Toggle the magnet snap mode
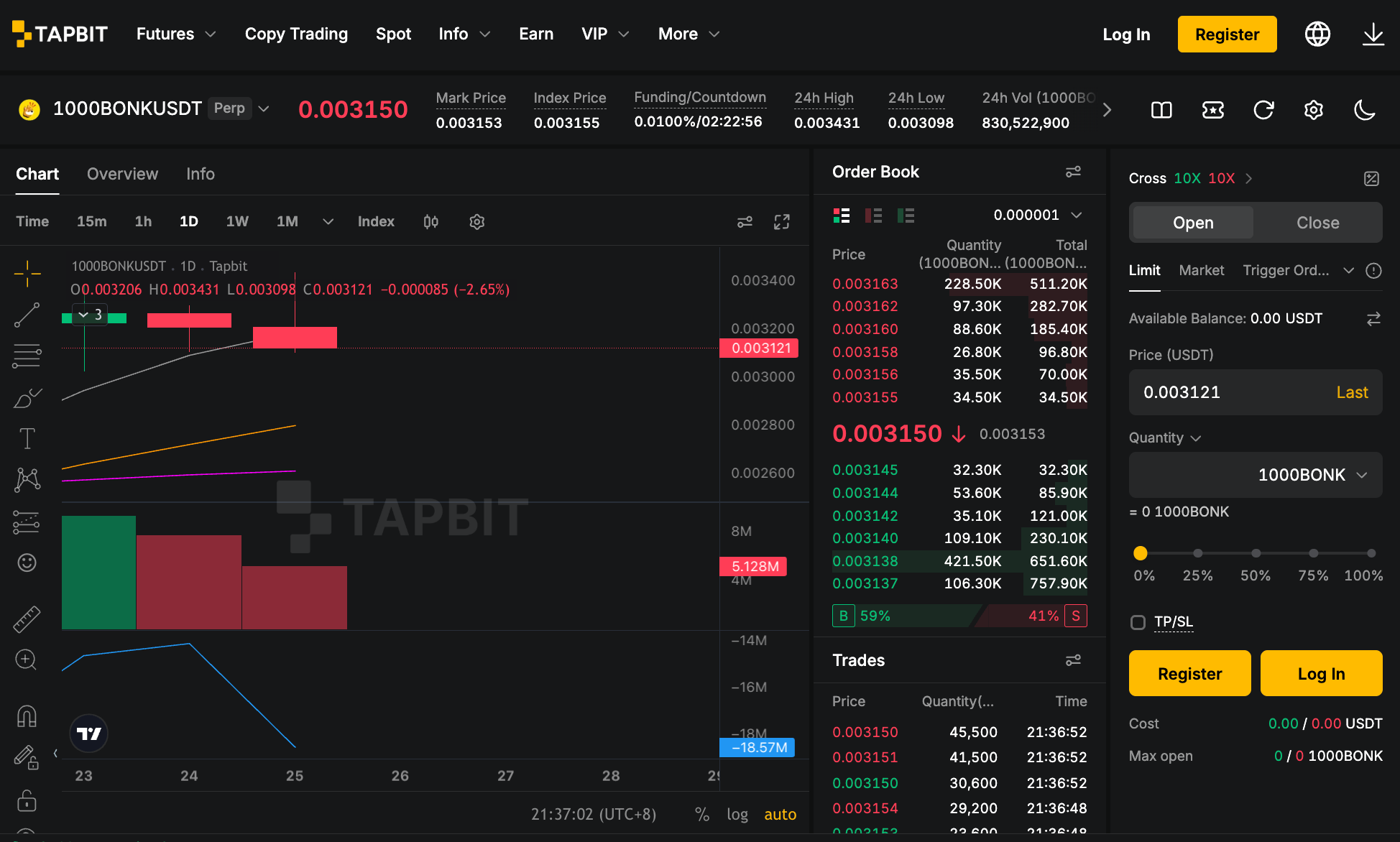The height and width of the screenshot is (842, 1400). 27,716
